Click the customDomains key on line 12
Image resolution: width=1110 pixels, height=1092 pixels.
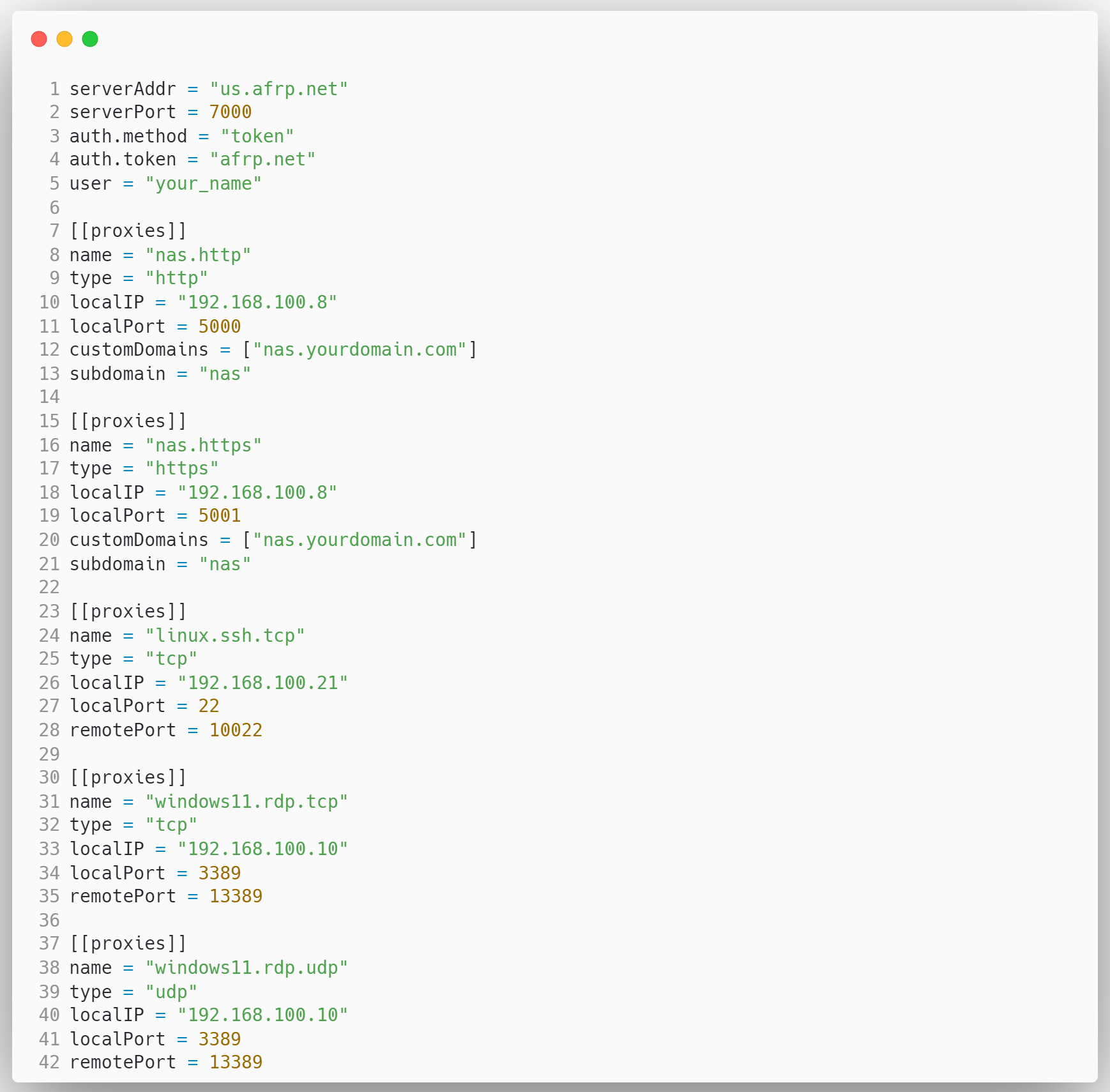pyautogui.click(x=139, y=349)
